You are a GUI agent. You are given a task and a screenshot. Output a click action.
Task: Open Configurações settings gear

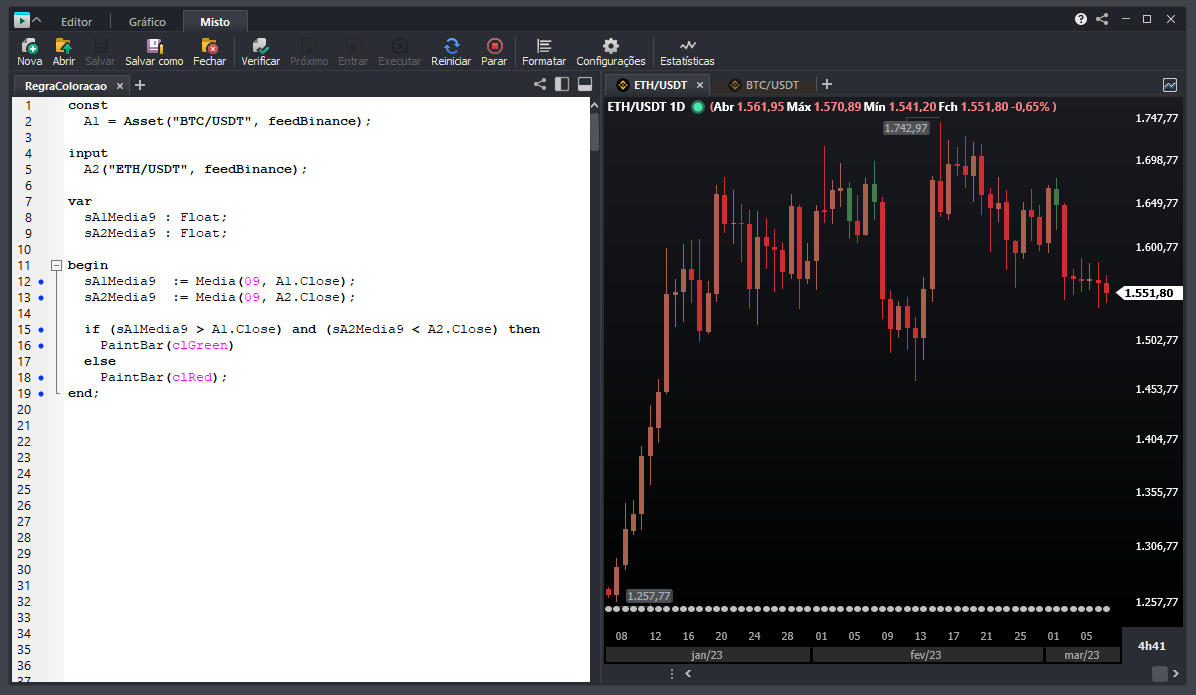pyautogui.click(x=610, y=52)
